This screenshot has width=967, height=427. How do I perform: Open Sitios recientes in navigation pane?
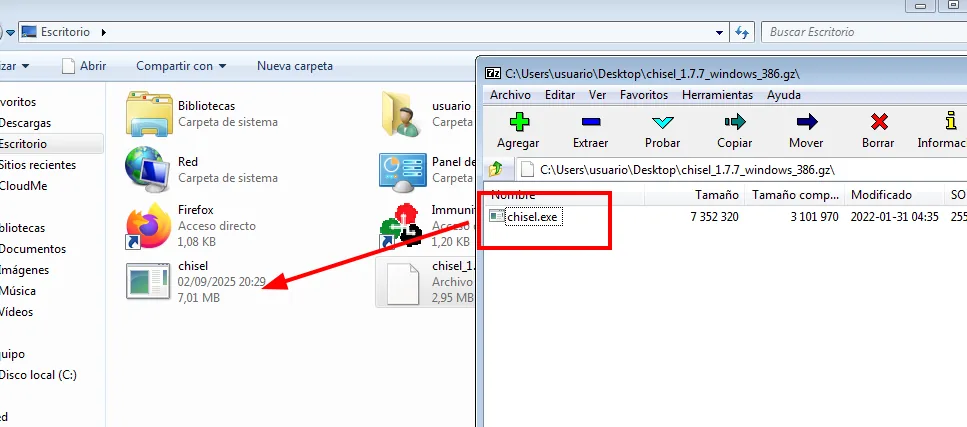pos(38,165)
